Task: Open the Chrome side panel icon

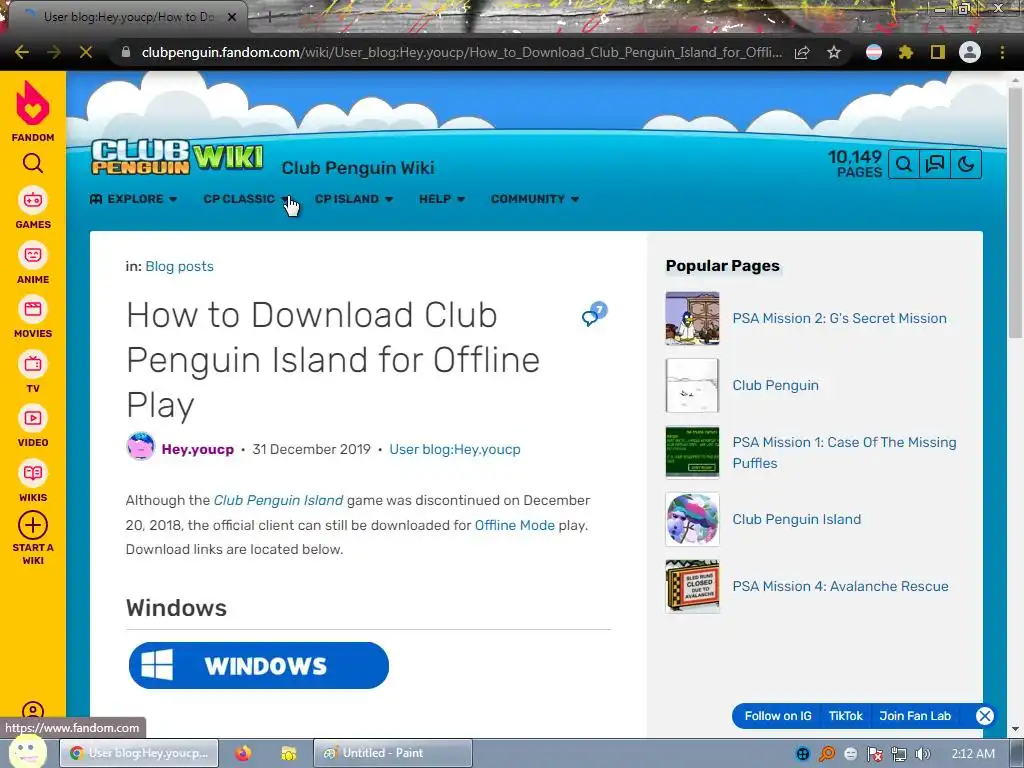Action: [938, 52]
